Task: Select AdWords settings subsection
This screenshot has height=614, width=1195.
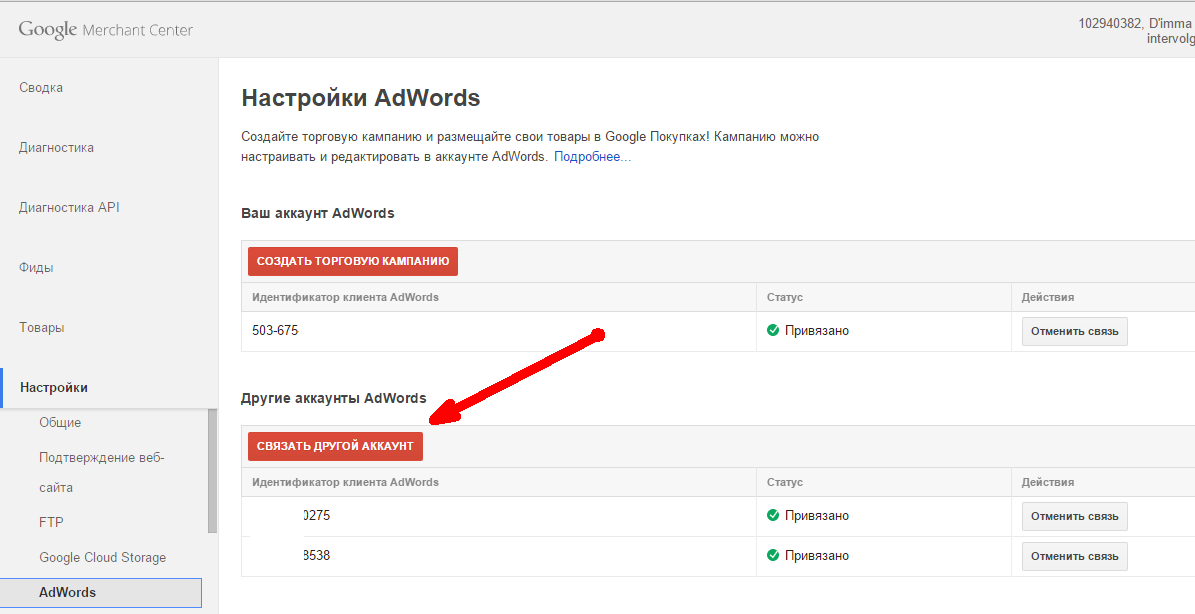Action: point(101,593)
